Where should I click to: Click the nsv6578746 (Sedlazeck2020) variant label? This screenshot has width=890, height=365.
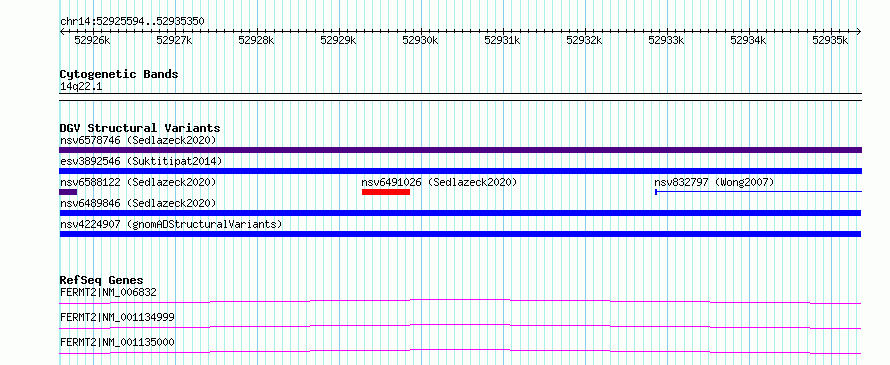click(138, 140)
